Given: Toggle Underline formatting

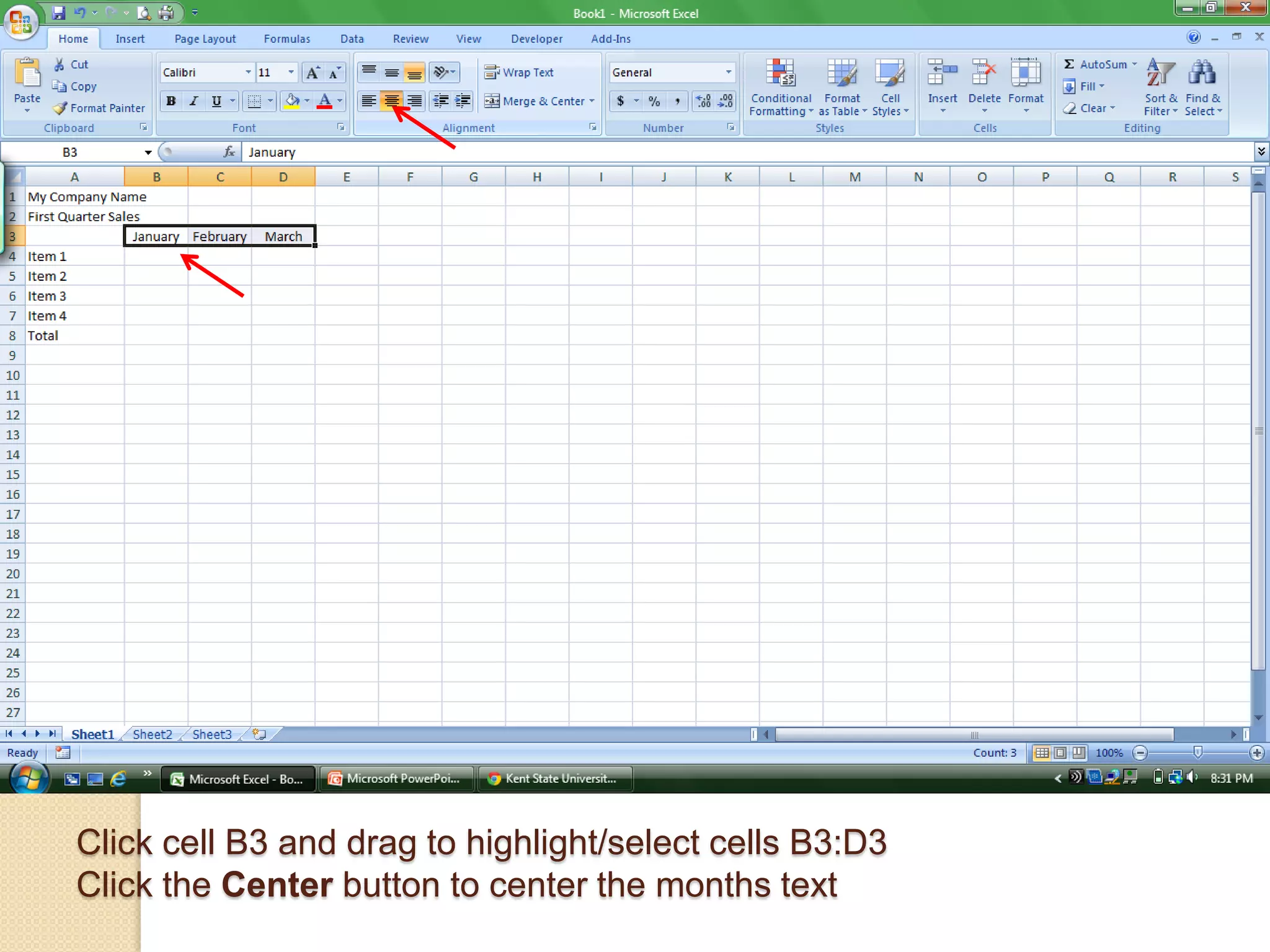Looking at the screenshot, I should point(216,101).
